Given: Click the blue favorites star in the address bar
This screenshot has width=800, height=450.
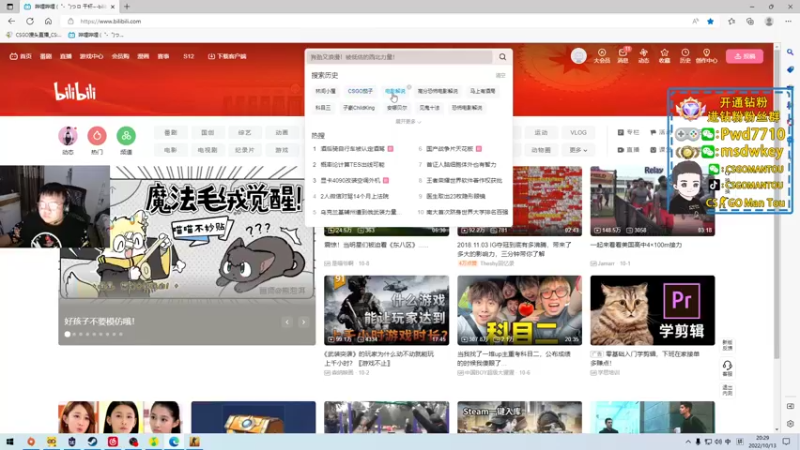Looking at the screenshot, I should click(x=710, y=21).
